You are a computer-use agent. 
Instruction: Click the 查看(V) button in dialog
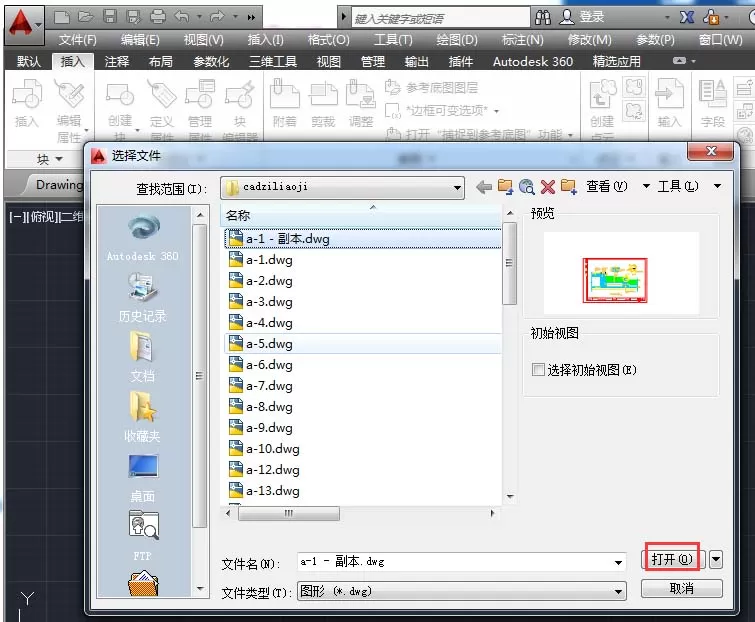(x=607, y=186)
